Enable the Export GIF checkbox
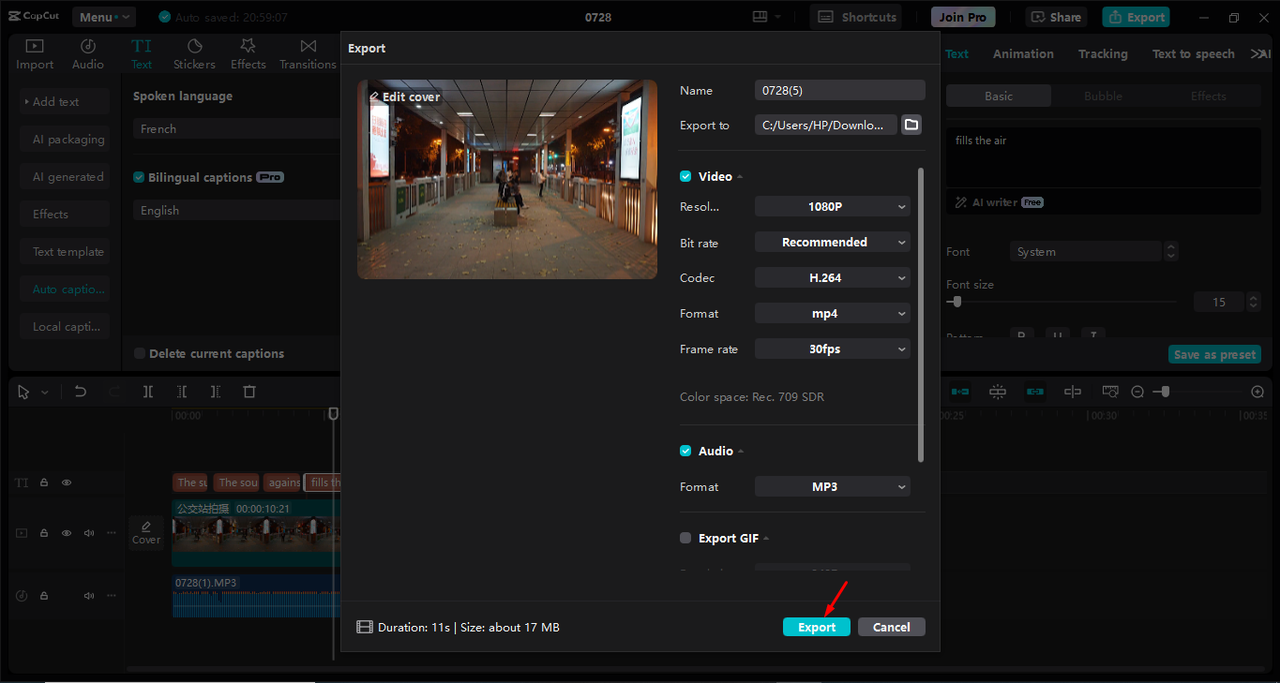The height and width of the screenshot is (683, 1280). [685, 538]
